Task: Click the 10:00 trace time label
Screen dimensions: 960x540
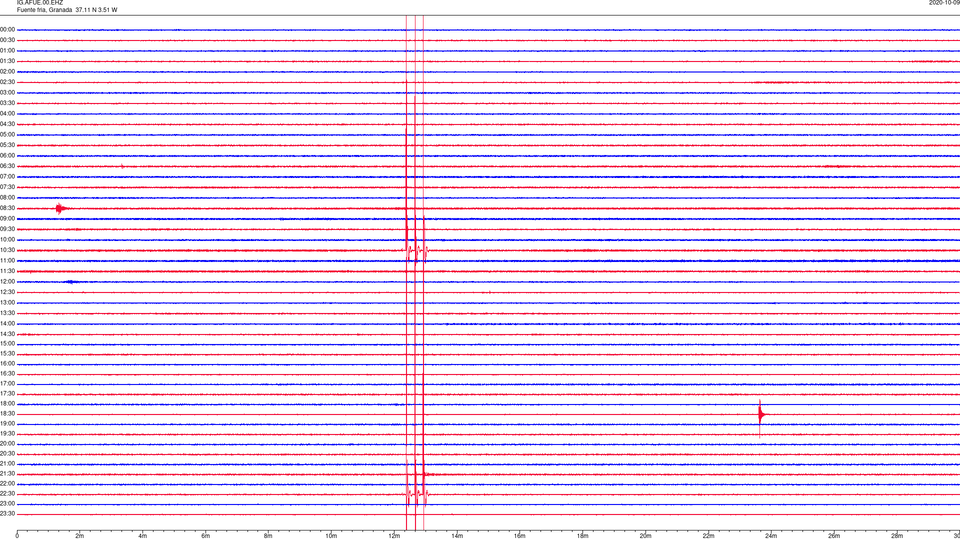Action: (x=7, y=239)
